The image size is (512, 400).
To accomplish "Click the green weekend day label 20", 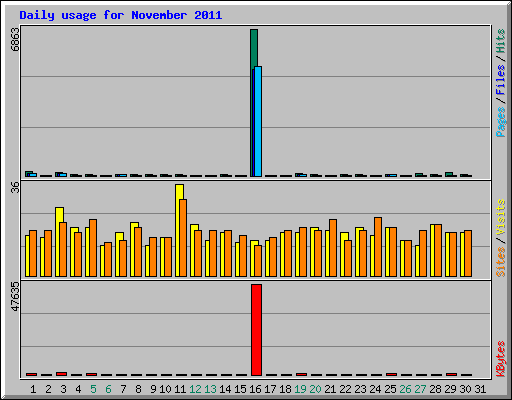I will 315,389.
